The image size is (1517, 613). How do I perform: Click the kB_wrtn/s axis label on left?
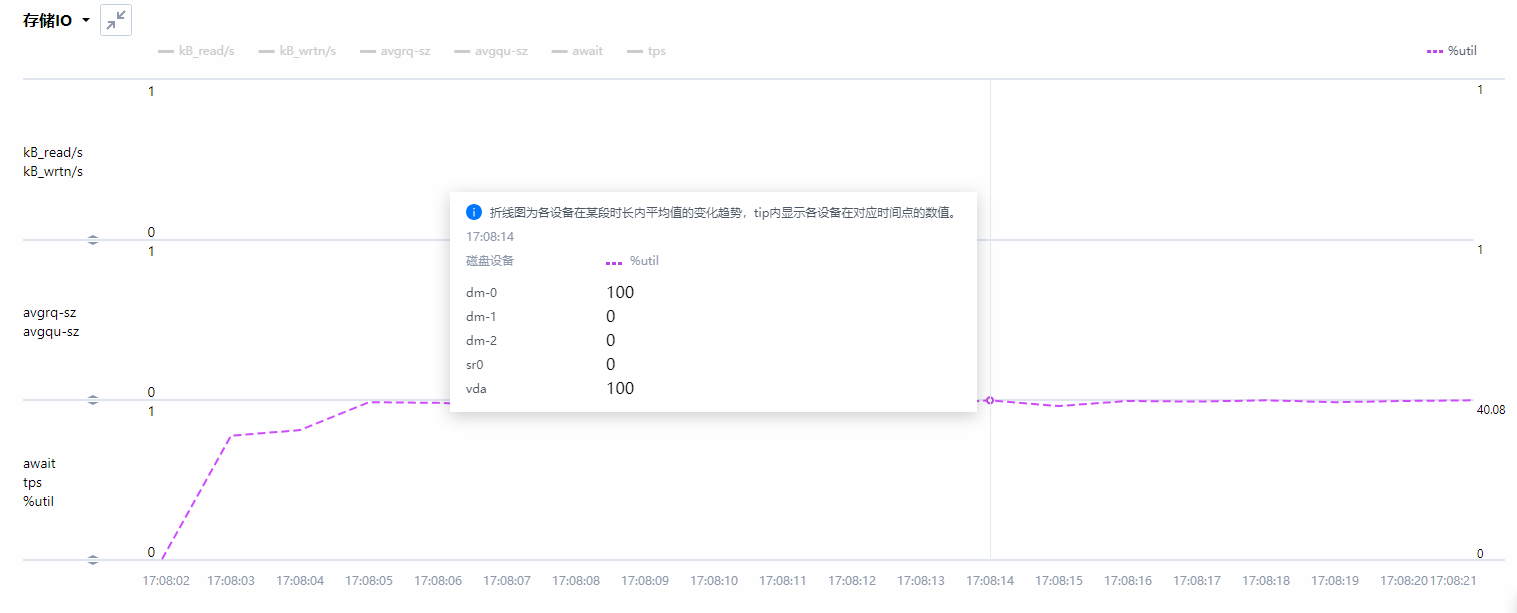point(53,171)
